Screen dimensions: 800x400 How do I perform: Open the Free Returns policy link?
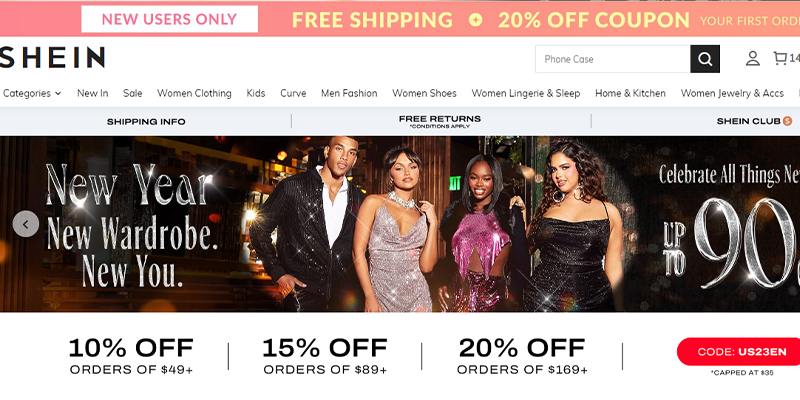440,121
